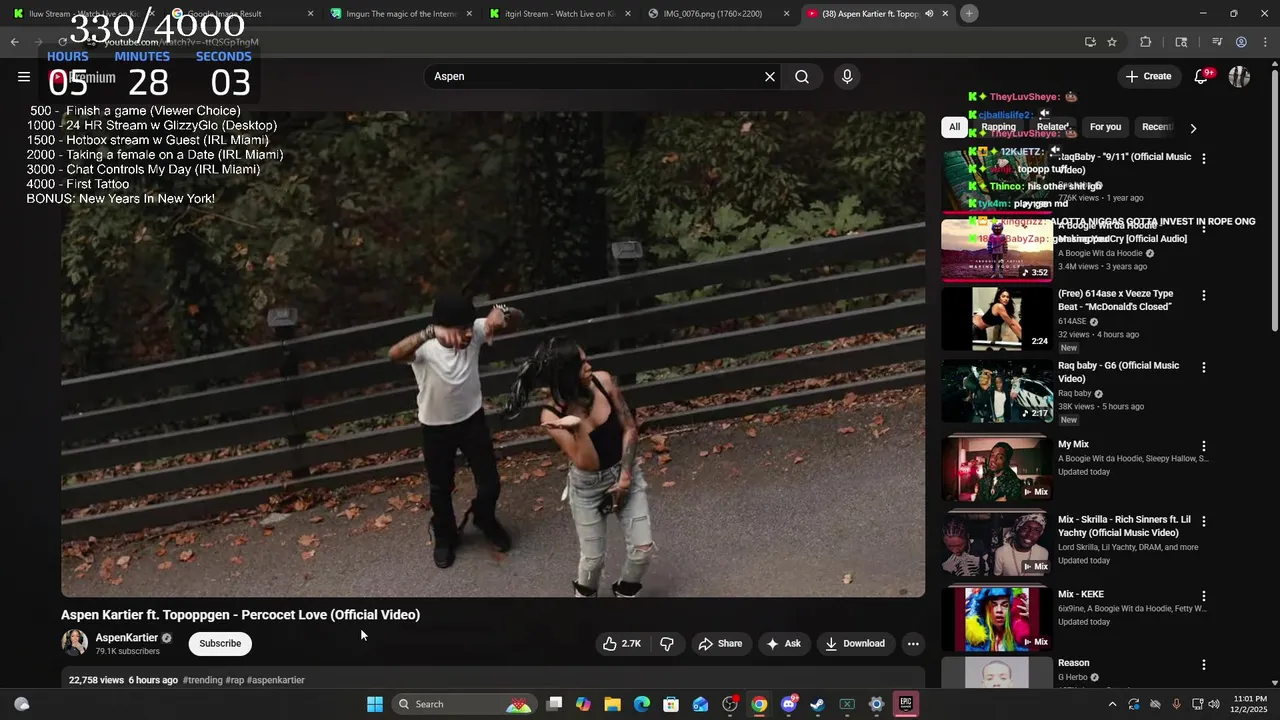Open the Mix - KEKE playlist thumbnail
This screenshot has width=1280, height=720.
(x=997, y=619)
